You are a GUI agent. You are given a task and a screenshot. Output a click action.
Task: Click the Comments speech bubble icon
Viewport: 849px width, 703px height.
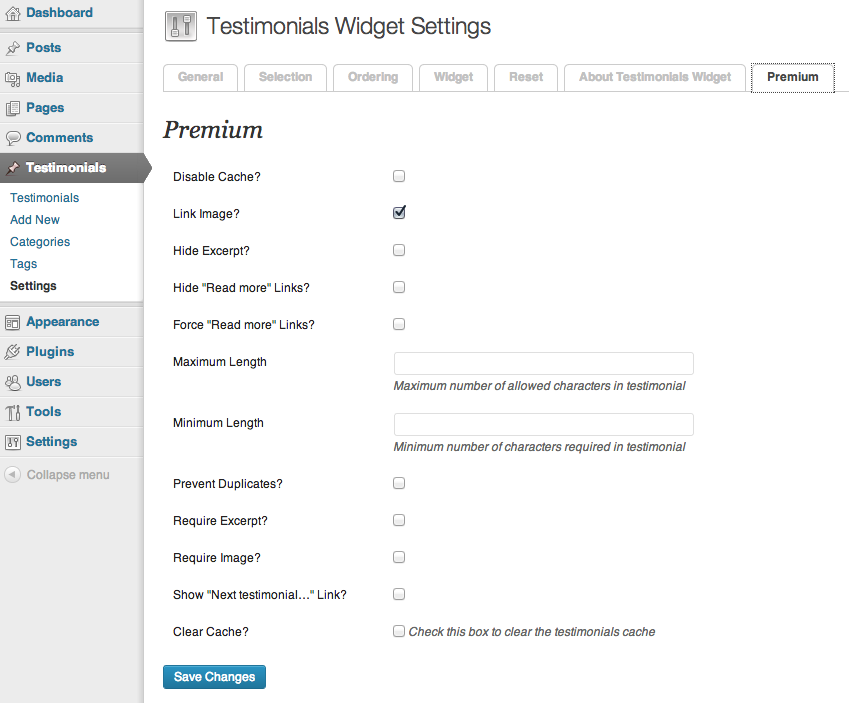pos(12,138)
